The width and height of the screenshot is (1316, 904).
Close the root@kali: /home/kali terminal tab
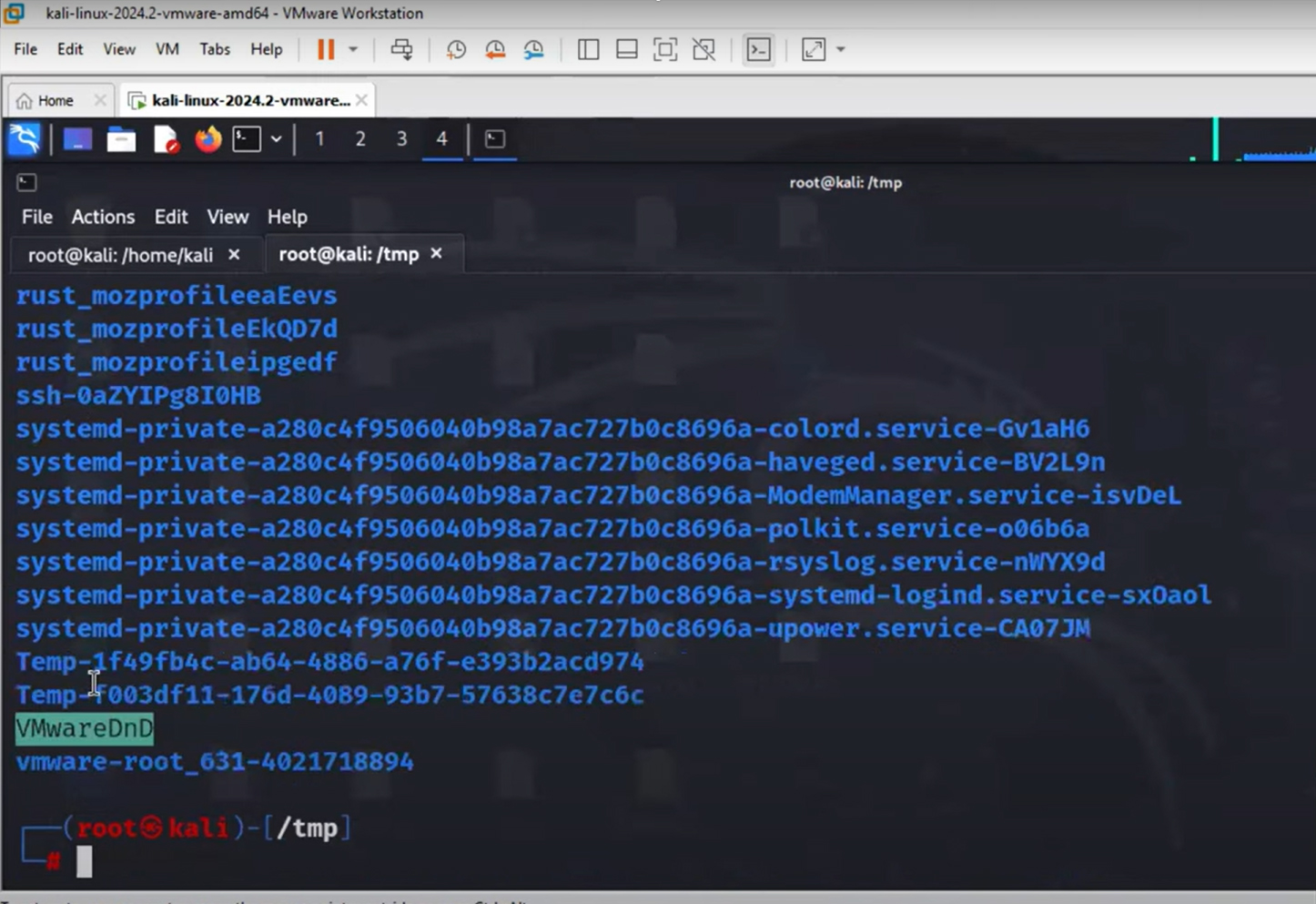tap(234, 254)
